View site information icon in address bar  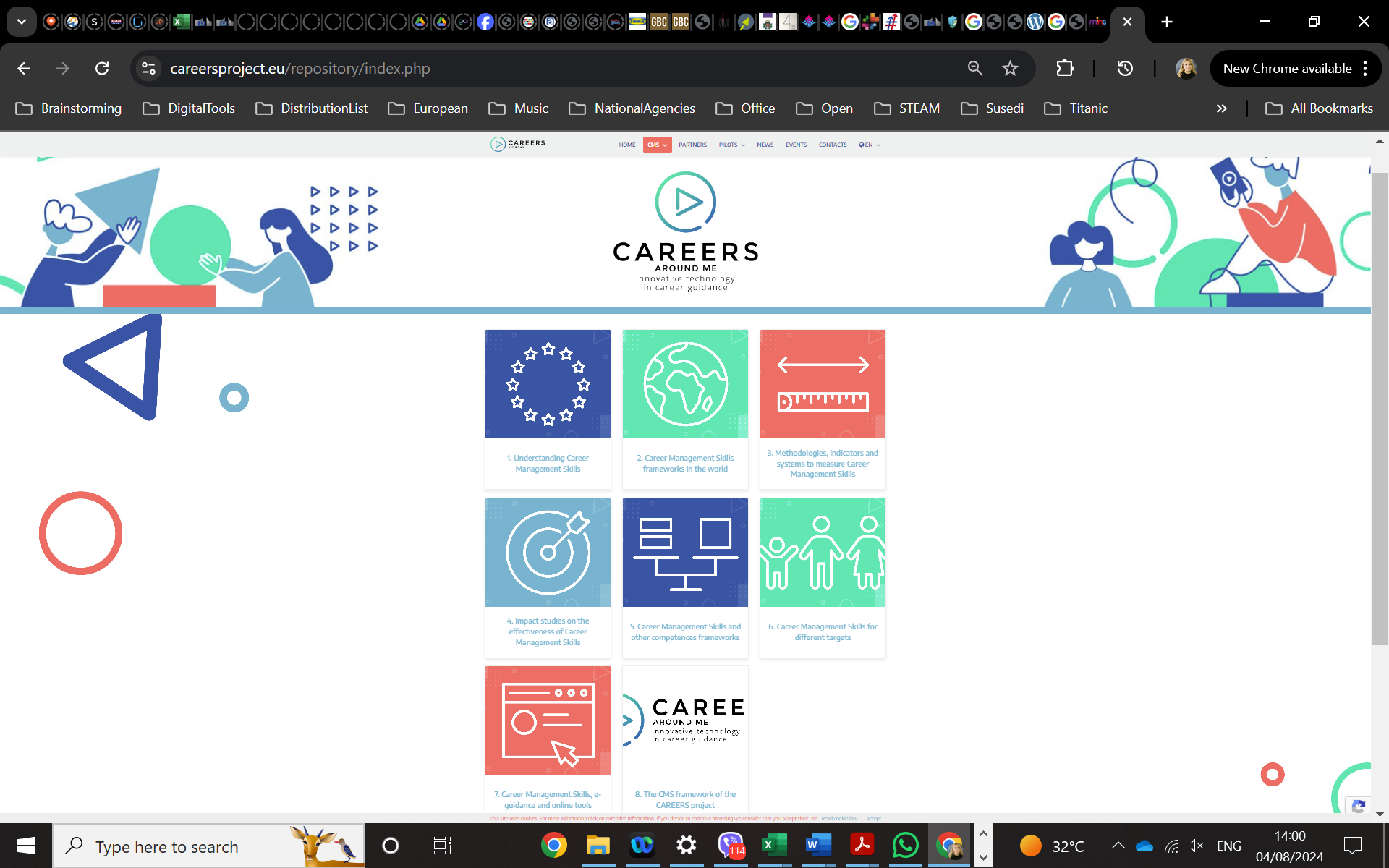click(x=148, y=68)
